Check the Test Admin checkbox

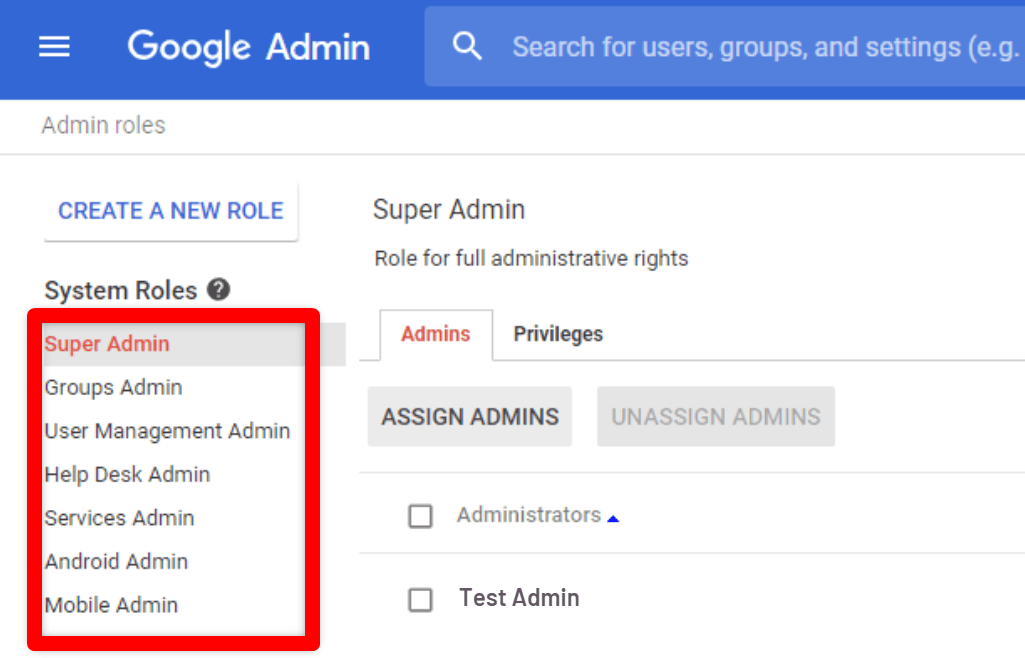click(x=420, y=599)
